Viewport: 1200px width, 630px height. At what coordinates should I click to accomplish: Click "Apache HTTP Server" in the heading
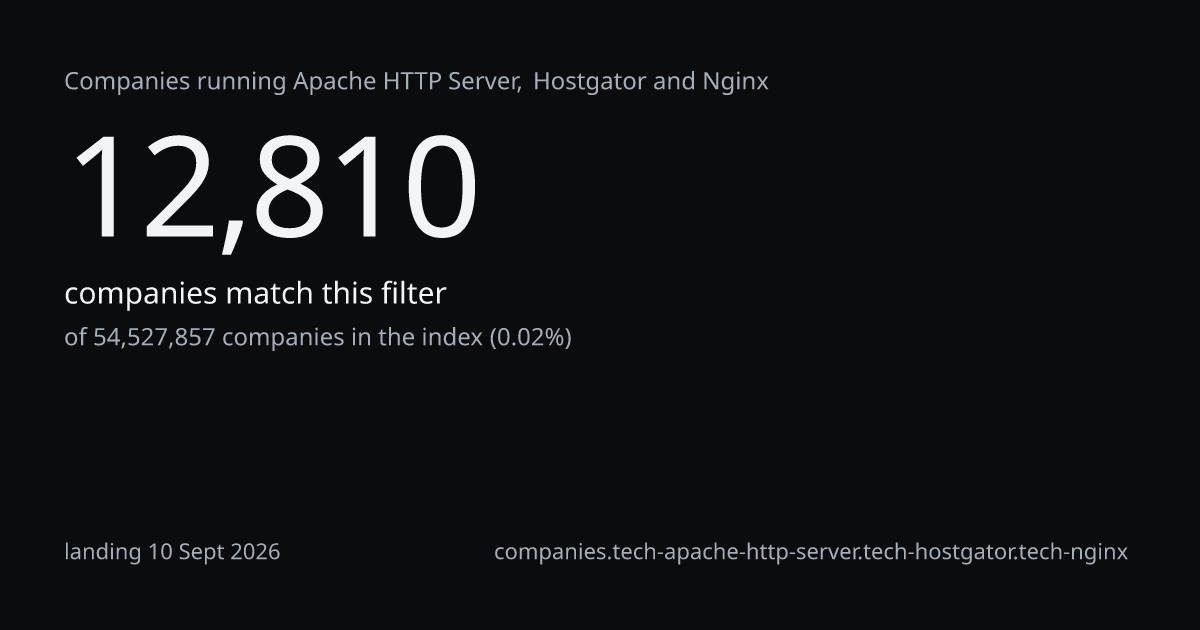click(406, 81)
